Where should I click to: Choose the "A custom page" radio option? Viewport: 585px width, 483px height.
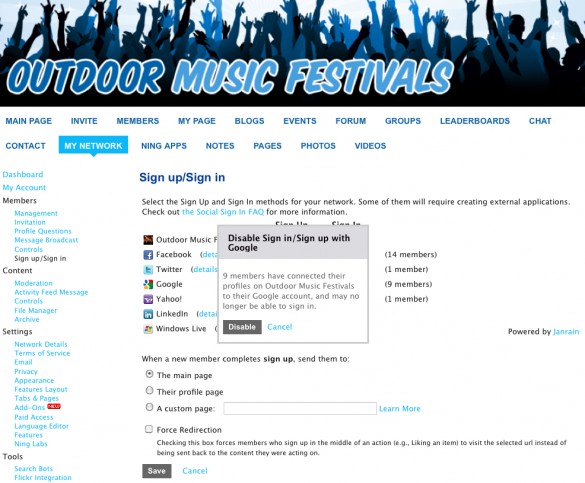[149, 407]
